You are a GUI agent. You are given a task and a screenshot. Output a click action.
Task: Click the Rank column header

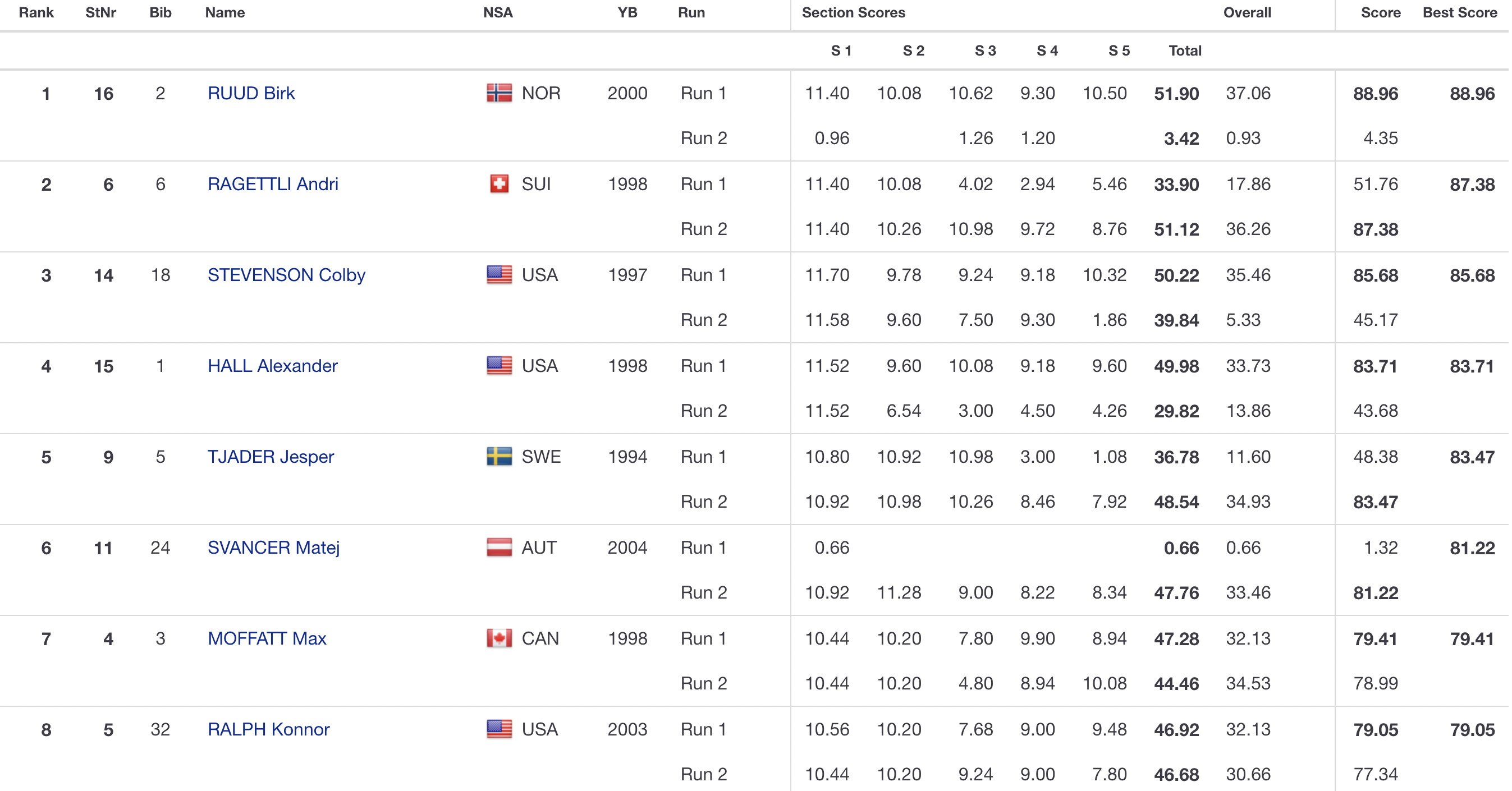(36, 13)
